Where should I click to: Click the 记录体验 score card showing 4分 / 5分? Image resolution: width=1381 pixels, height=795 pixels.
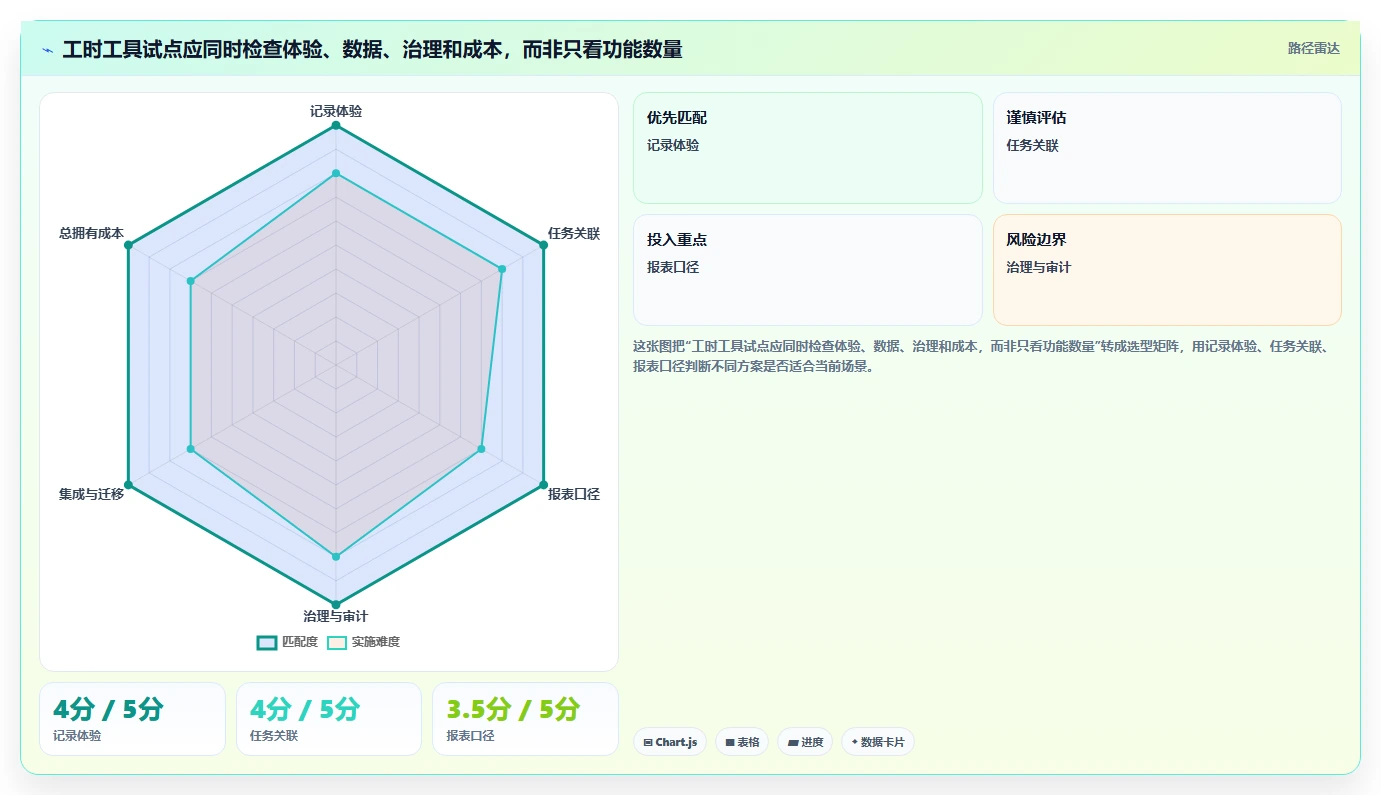click(132, 719)
